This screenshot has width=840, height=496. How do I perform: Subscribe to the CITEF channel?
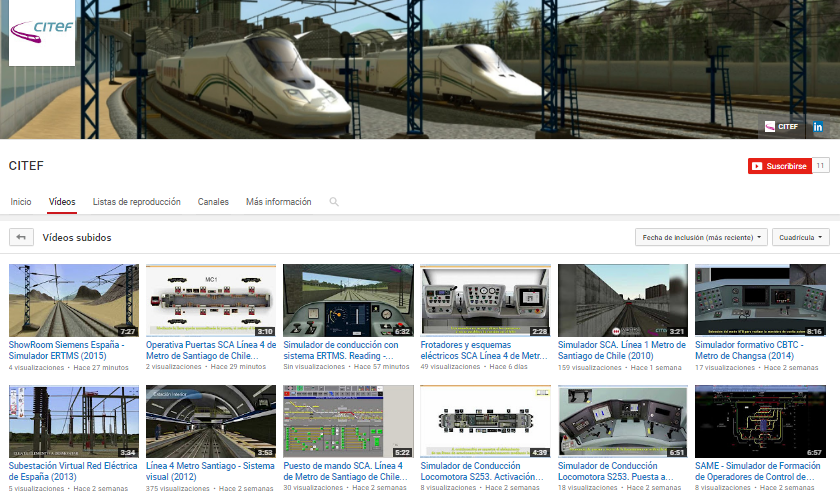779,166
